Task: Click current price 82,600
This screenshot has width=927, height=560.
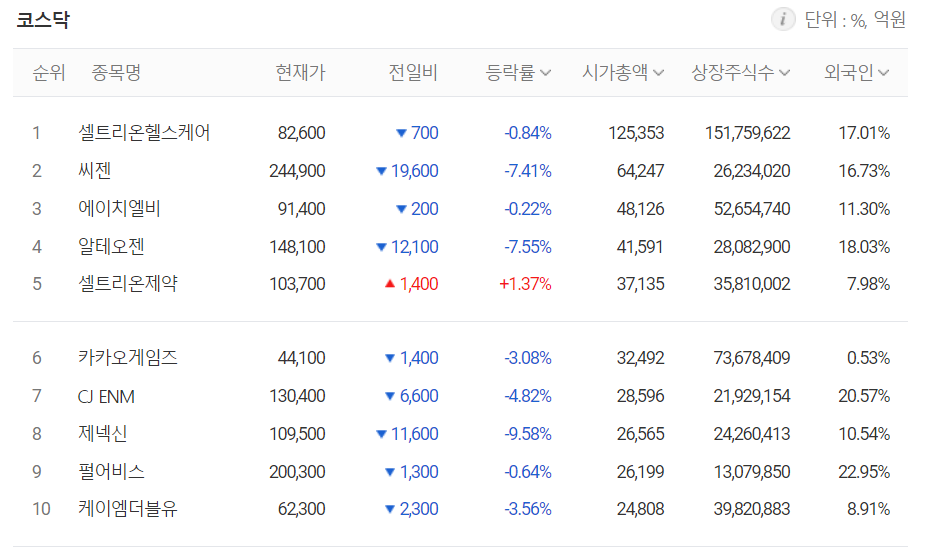Action: [x=302, y=133]
